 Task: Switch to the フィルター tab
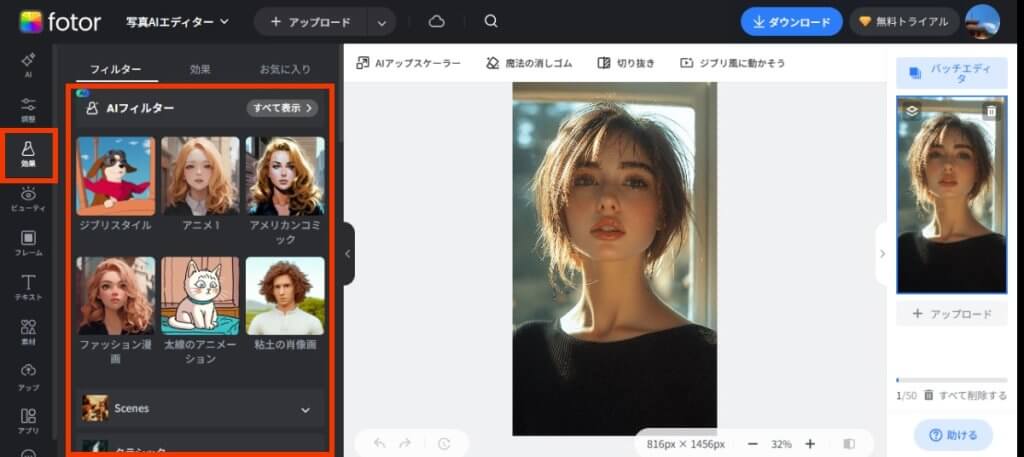point(116,69)
